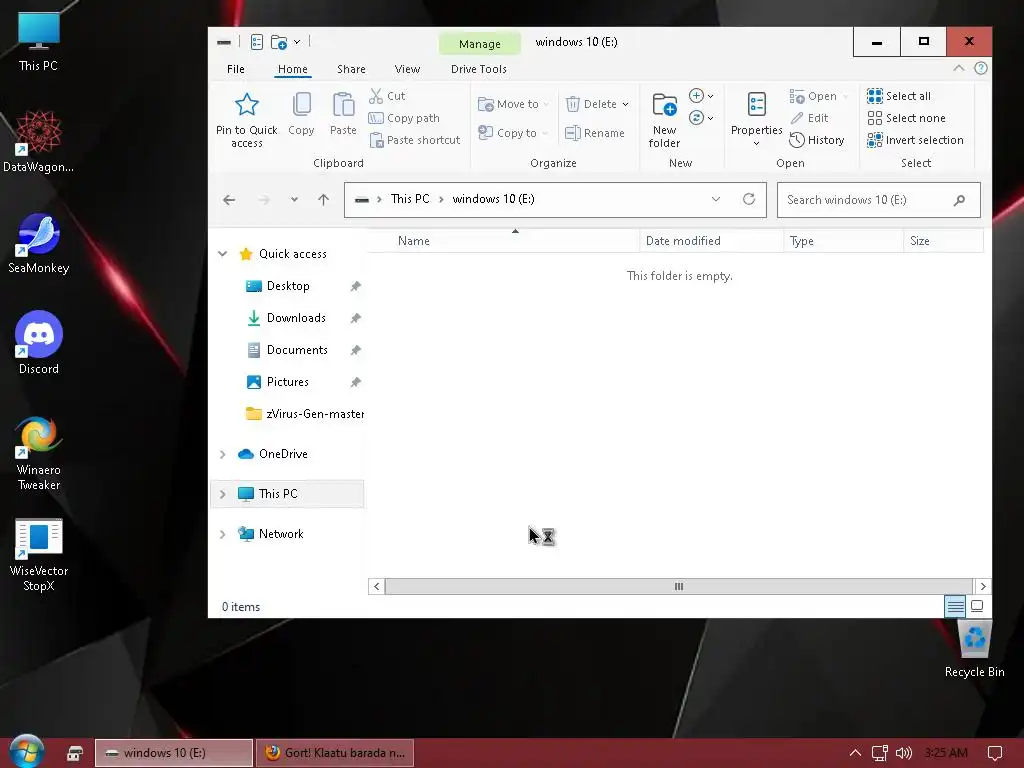Expand the OneDrive tree node
Screen dimensions: 1024x768
[x=223, y=454]
